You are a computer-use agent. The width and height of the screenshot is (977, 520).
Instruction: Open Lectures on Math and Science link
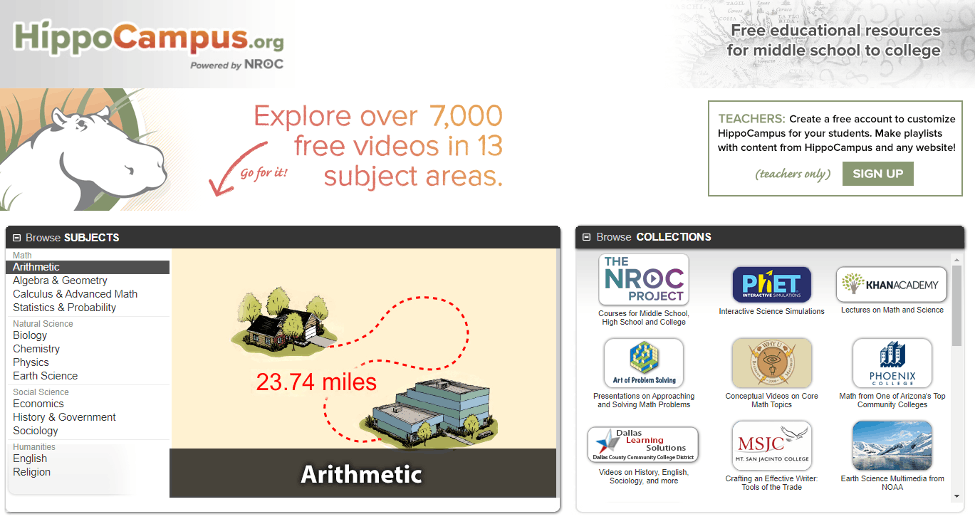892,310
